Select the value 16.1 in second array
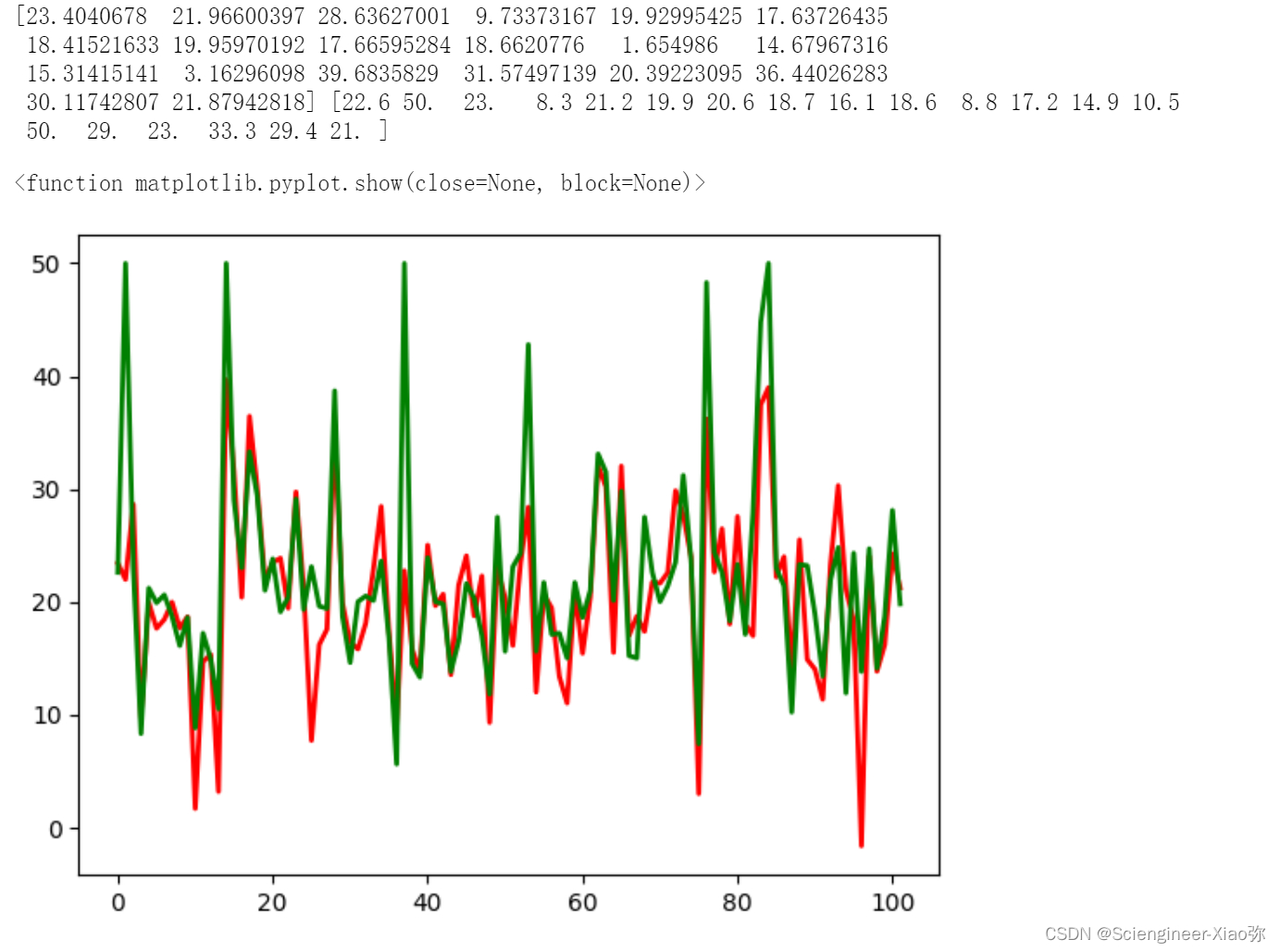The width and height of the screenshot is (1280, 952). point(852,103)
